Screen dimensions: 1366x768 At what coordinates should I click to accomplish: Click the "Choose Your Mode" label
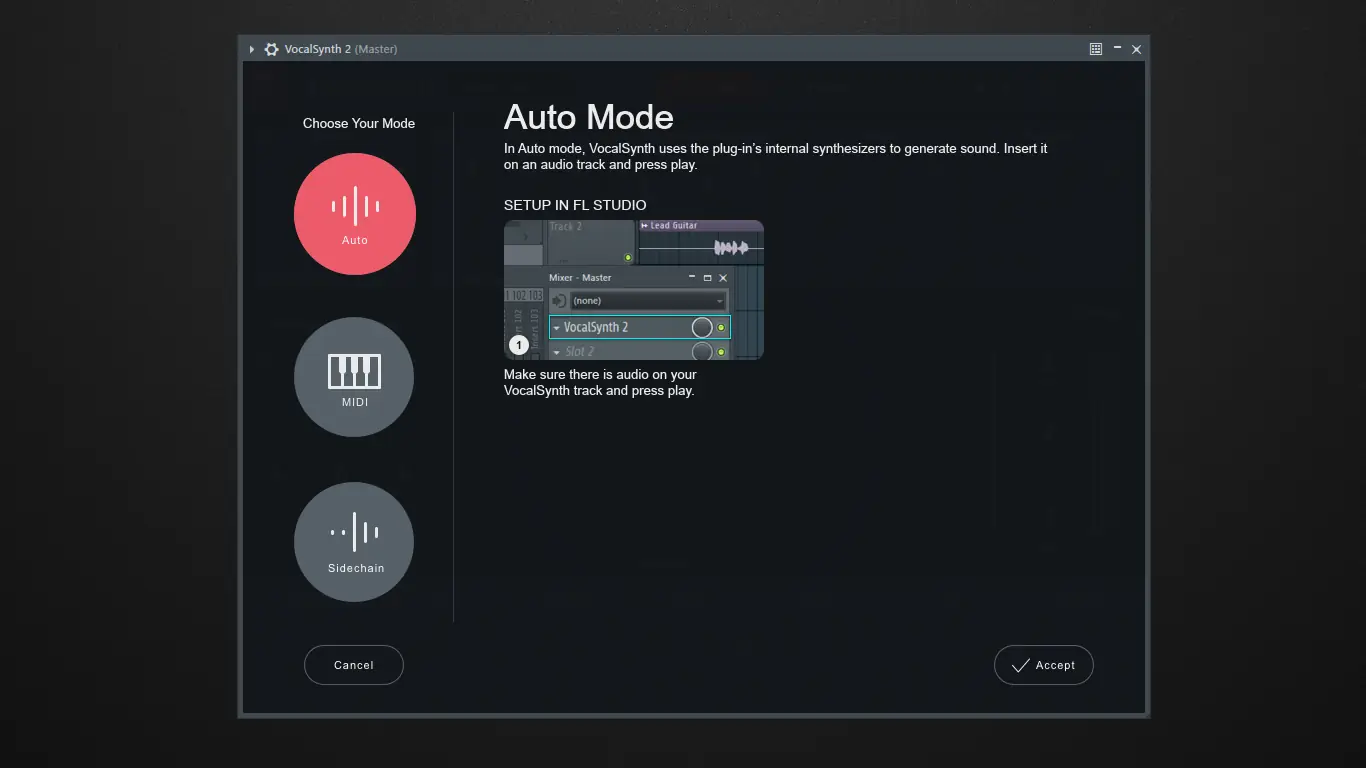[359, 123]
